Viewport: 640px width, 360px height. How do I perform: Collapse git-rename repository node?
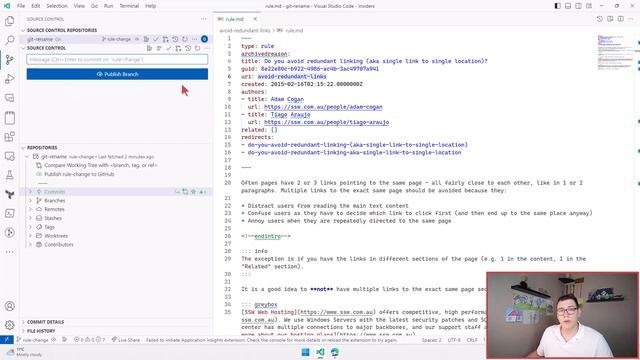click(x=27, y=157)
